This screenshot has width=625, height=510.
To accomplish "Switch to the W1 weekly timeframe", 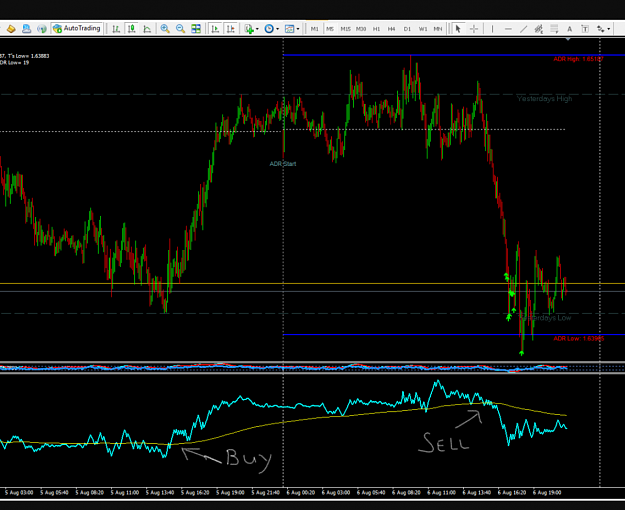I will coord(423,29).
